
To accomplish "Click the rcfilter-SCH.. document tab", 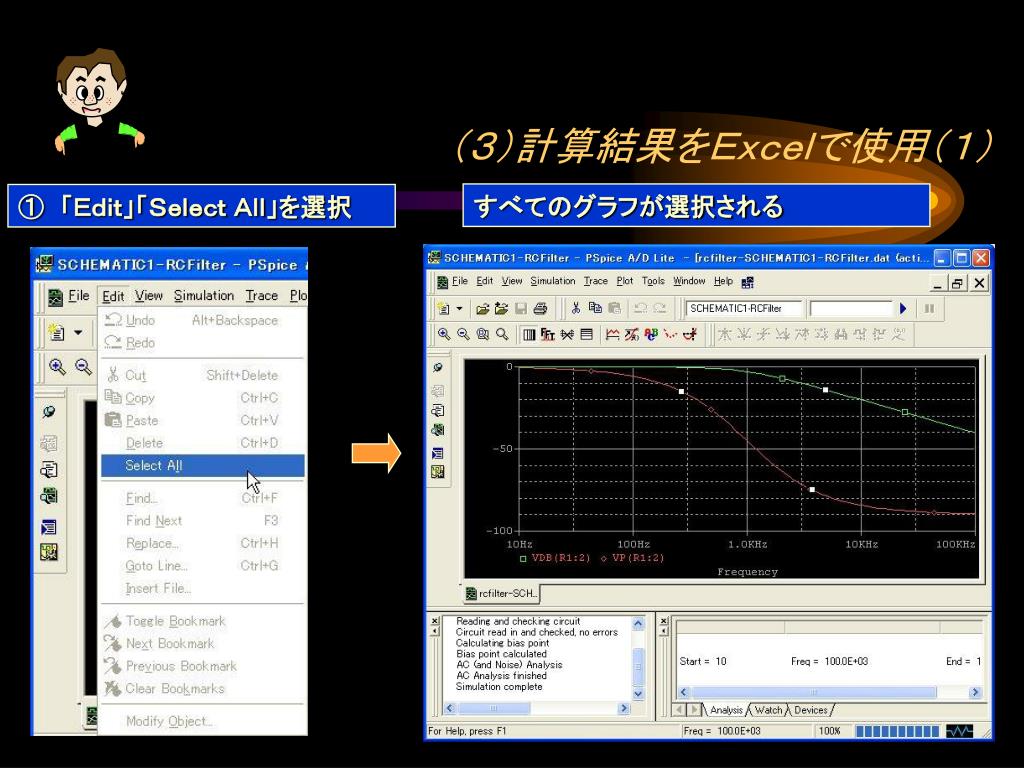I will point(502,594).
